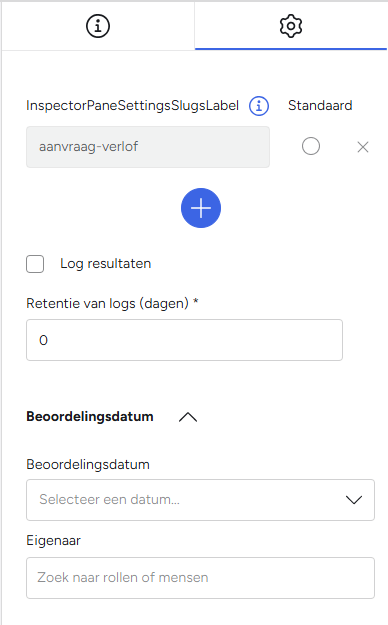388x625 pixels.
Task: Click the bold Beoordelingsdatum section header
Action: point(90,417)
